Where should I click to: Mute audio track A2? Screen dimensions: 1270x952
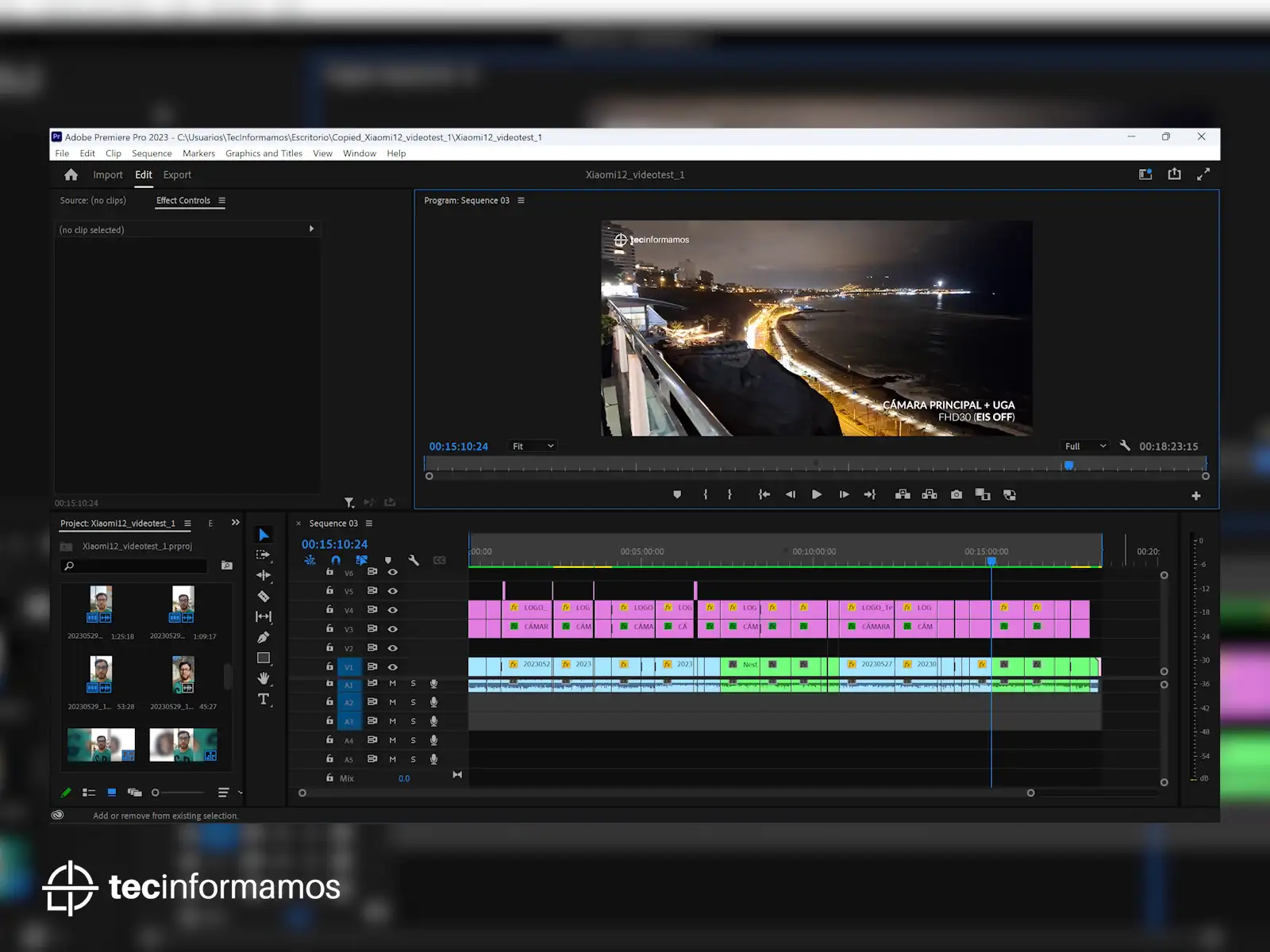(x=392, y=702)
